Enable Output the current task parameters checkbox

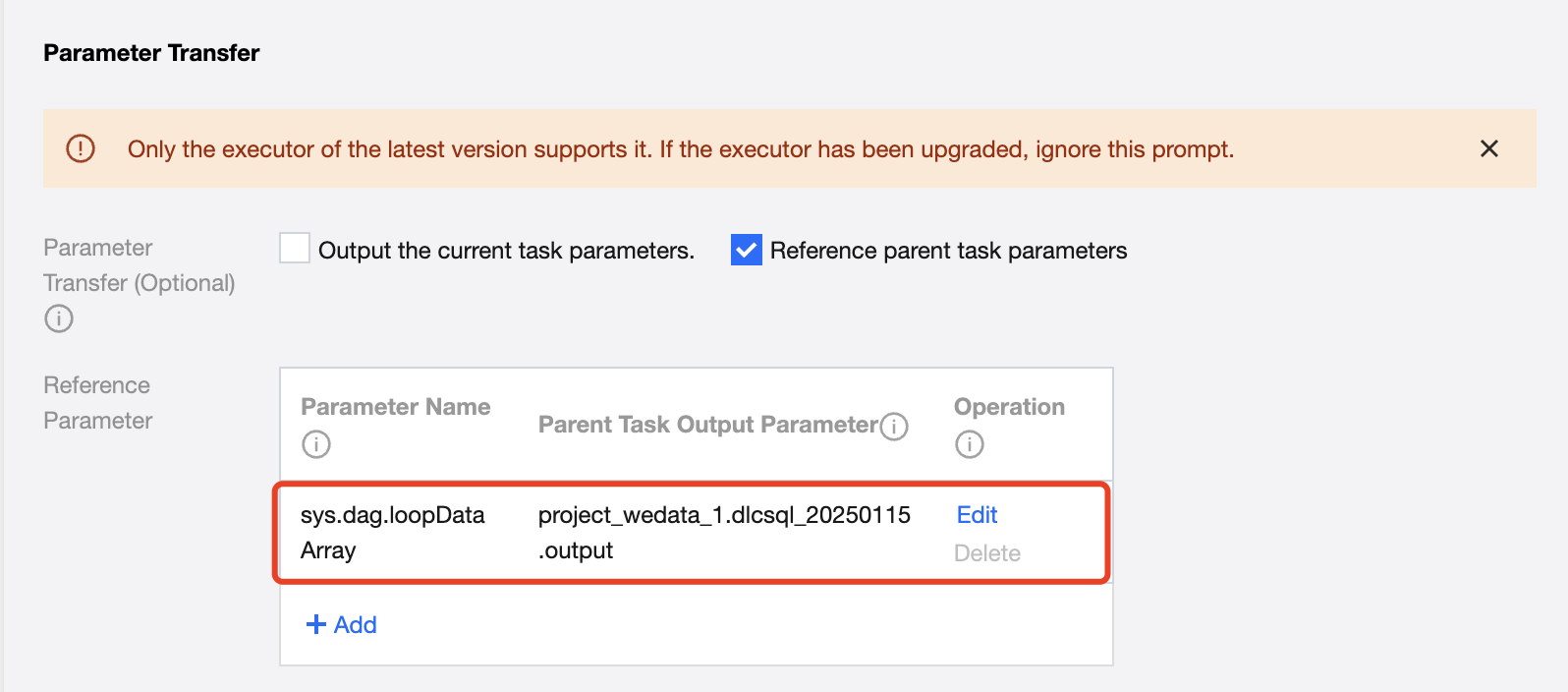click(295, 249)
